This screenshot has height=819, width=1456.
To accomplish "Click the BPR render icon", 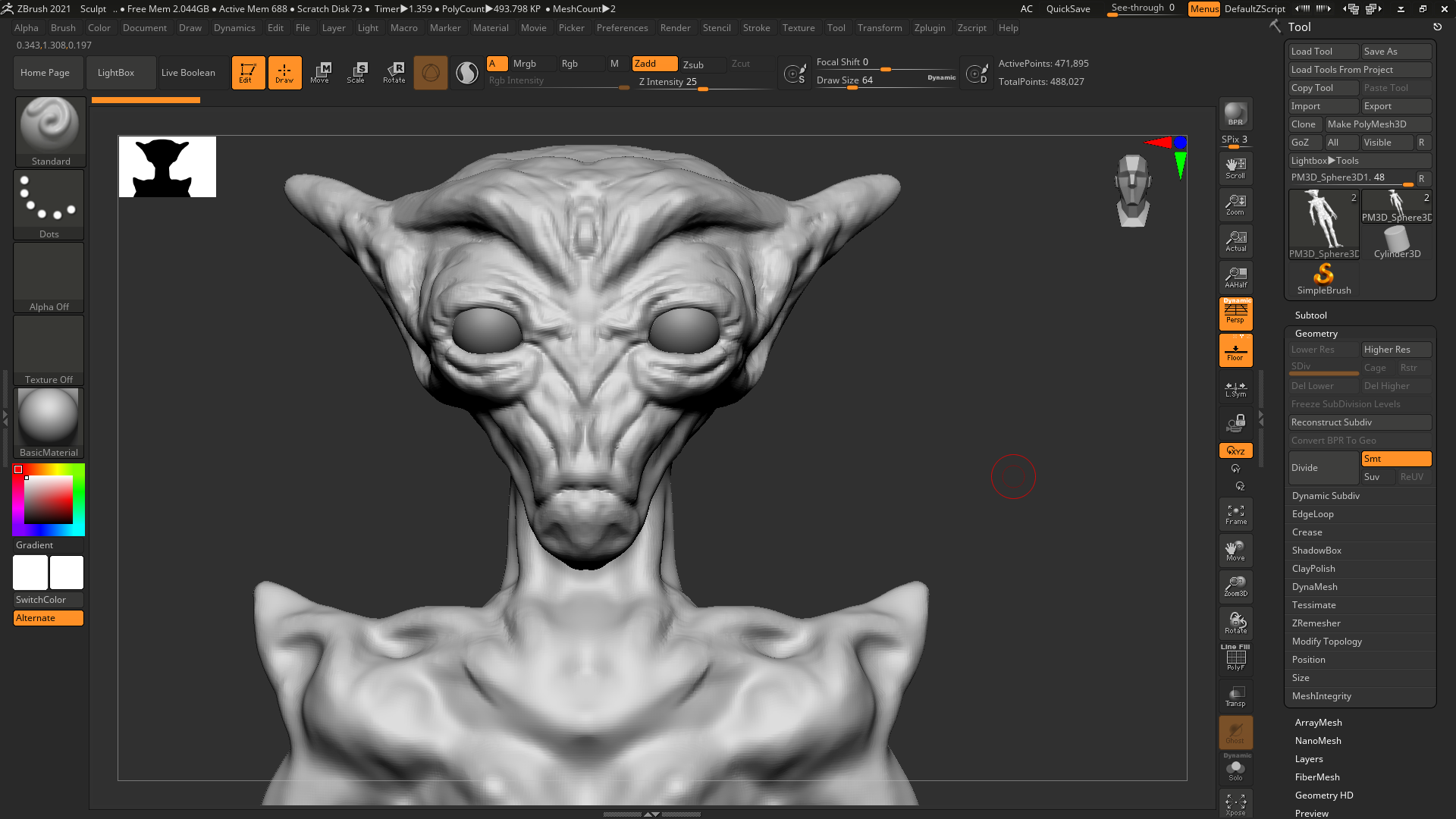I will (1235, 114).
